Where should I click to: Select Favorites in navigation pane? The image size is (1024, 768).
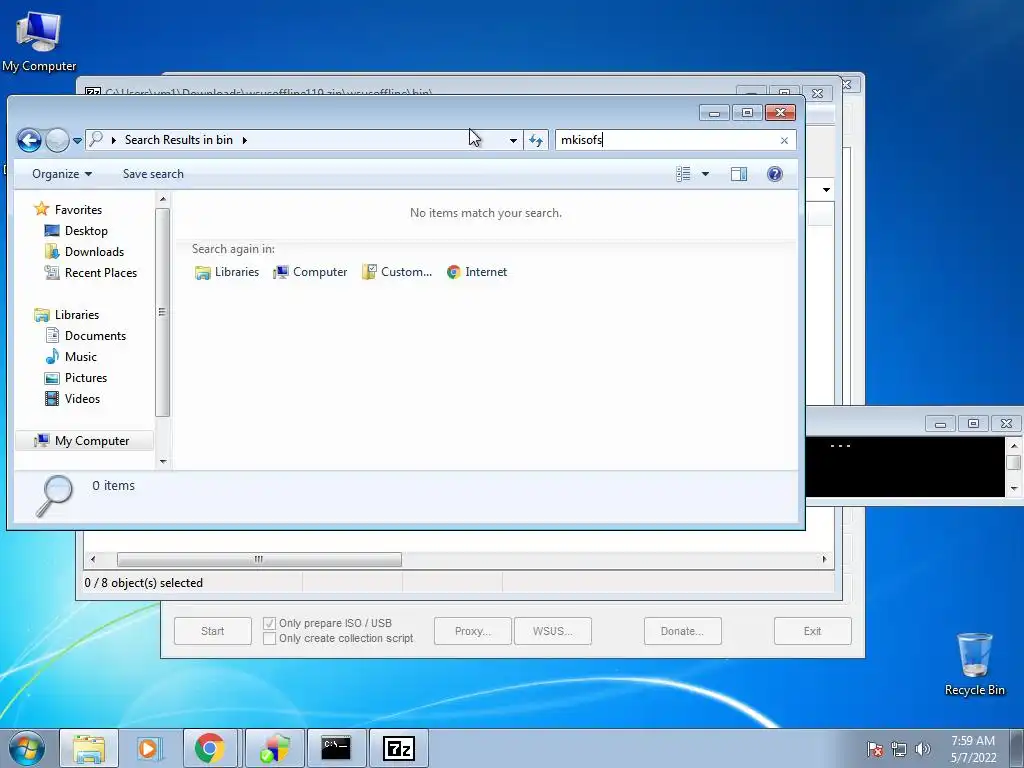[78, 210]
